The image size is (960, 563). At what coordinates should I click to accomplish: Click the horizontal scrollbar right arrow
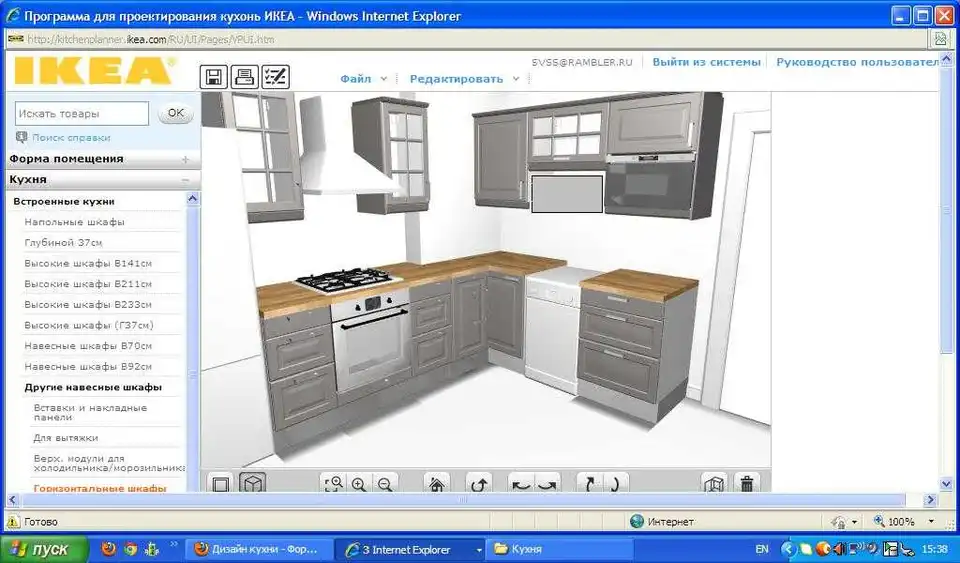pos(931,500)
